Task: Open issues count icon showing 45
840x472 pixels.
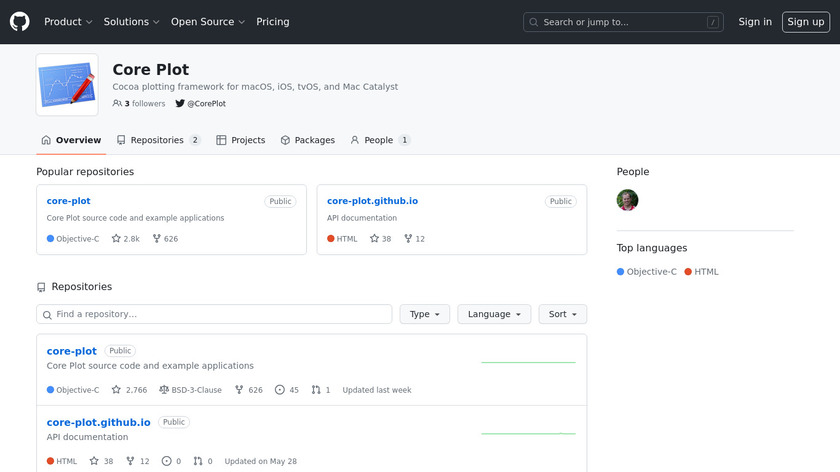Action: [x=279, y=390]
